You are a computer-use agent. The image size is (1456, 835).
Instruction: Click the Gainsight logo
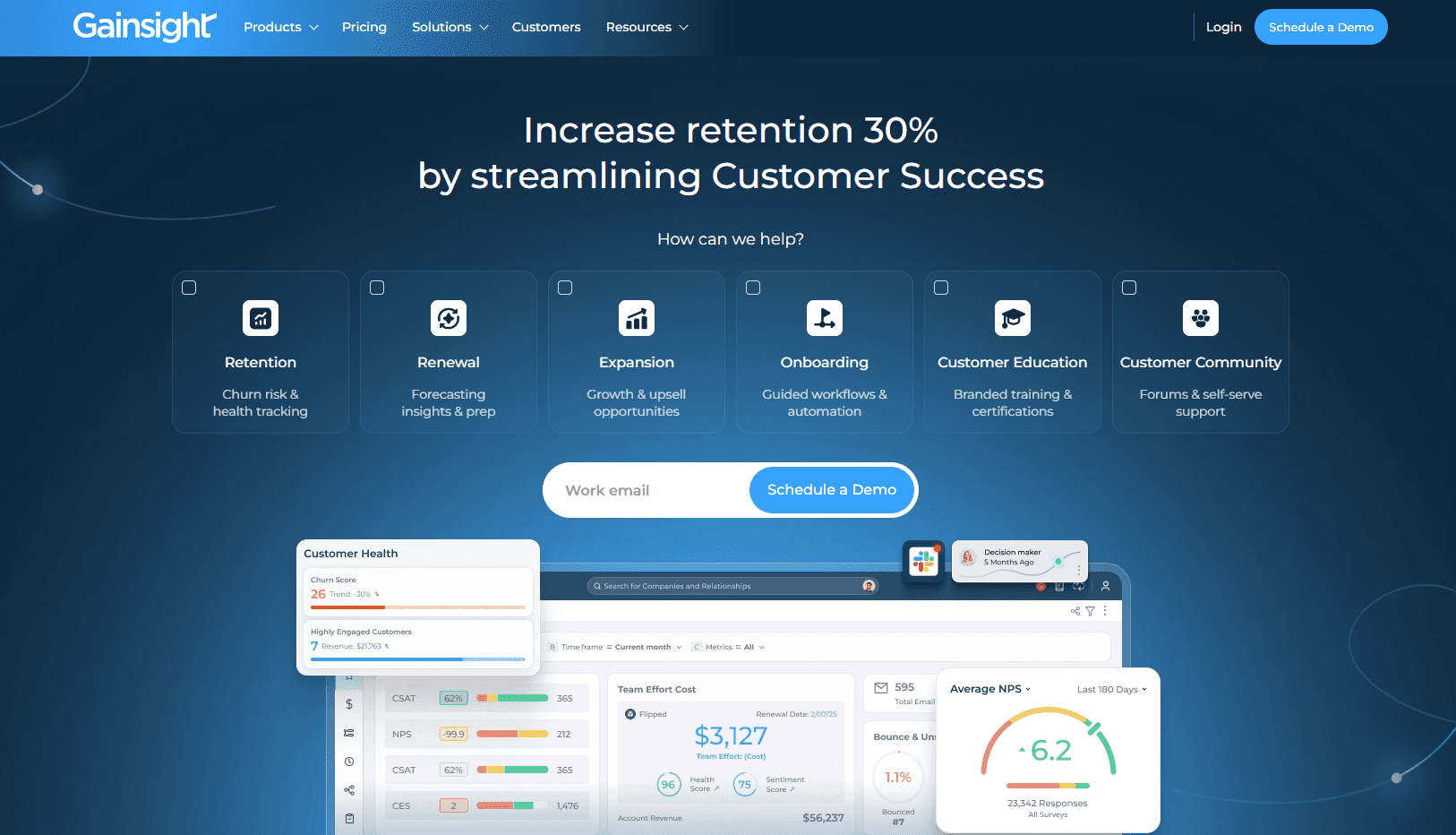[x=144, y=27]
